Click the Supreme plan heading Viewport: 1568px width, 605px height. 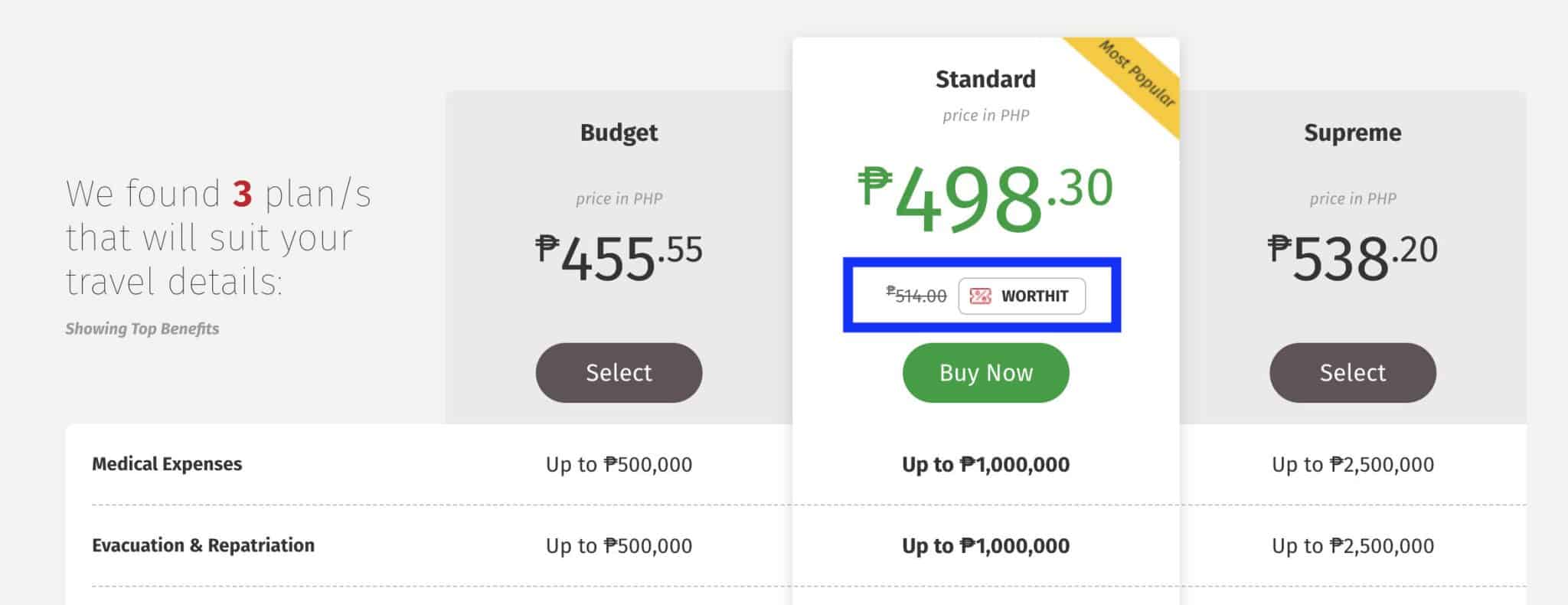pos(1352,133)
